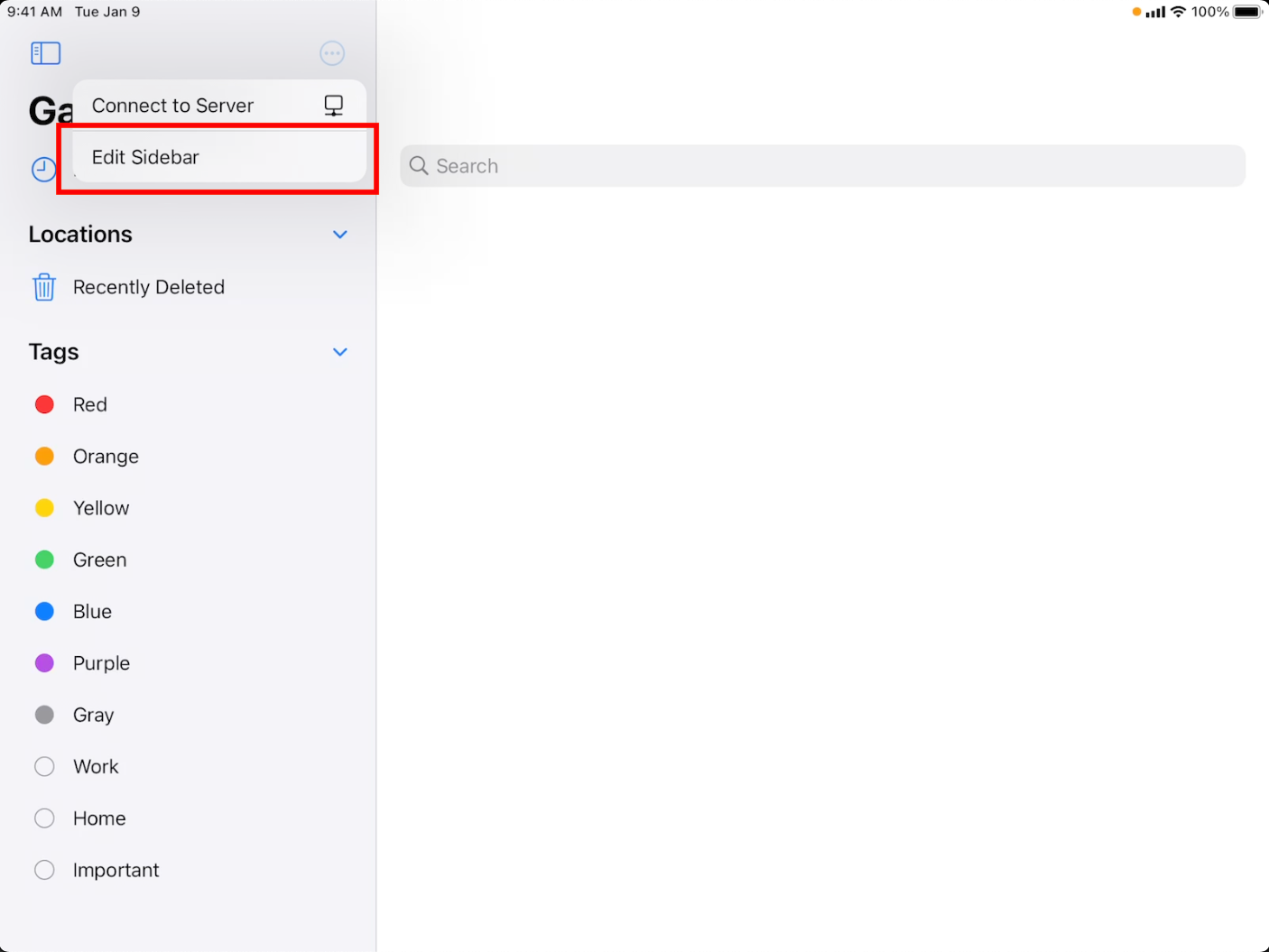Select the Important tag circle
1269x952 pixels.
click(44, 870)
